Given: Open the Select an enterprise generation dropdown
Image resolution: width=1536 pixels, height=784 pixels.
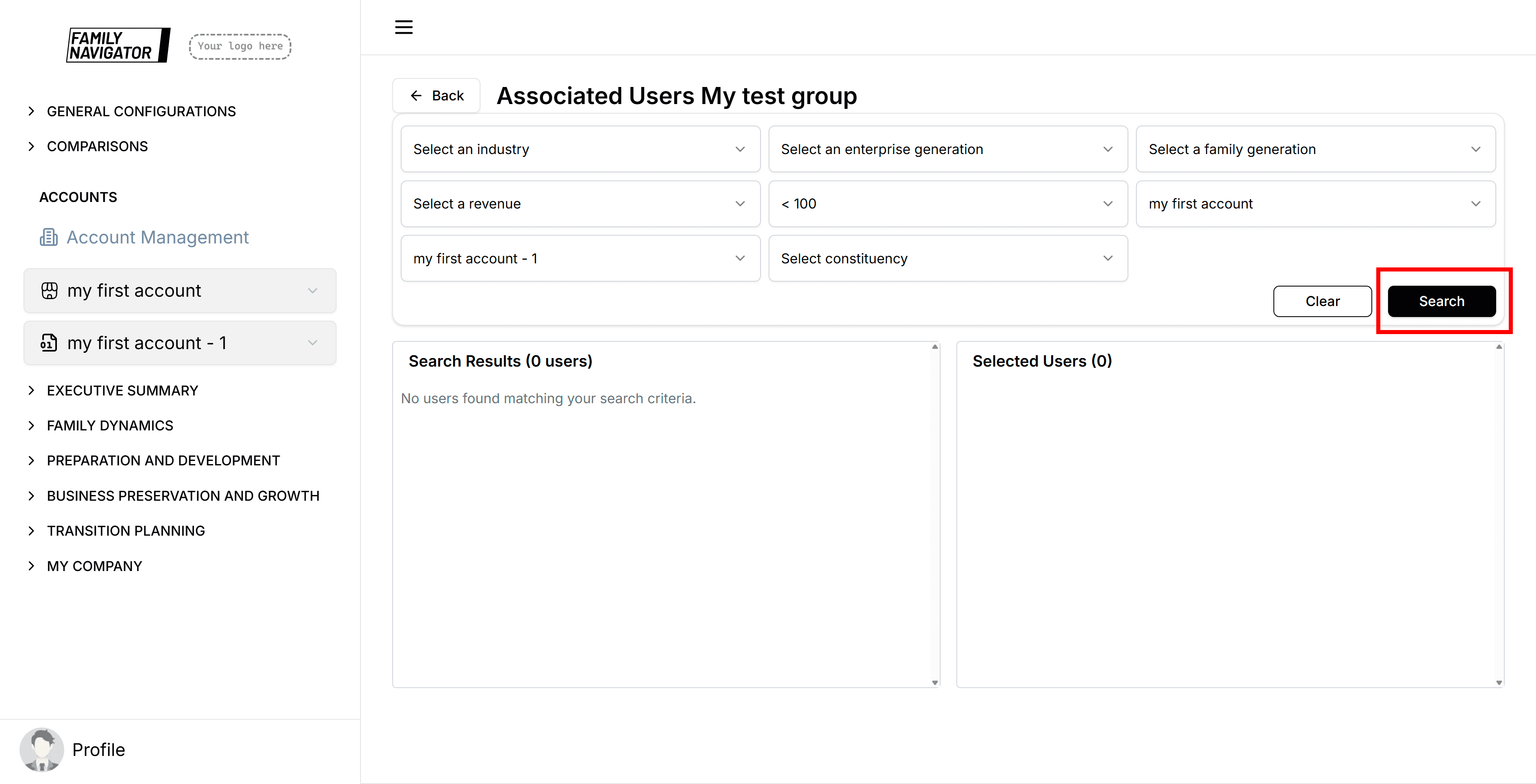Looking at the screenshot, I should coord(947,149).
